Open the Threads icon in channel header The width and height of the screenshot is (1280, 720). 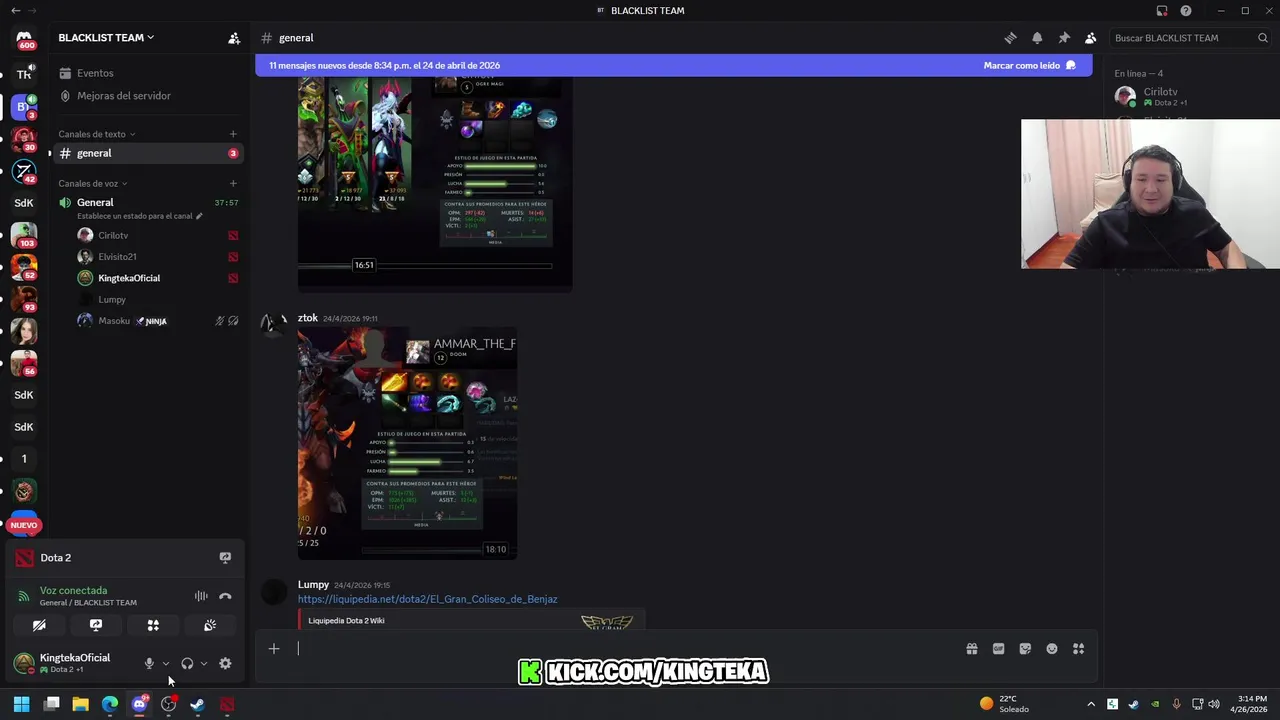coord(1010,38)
